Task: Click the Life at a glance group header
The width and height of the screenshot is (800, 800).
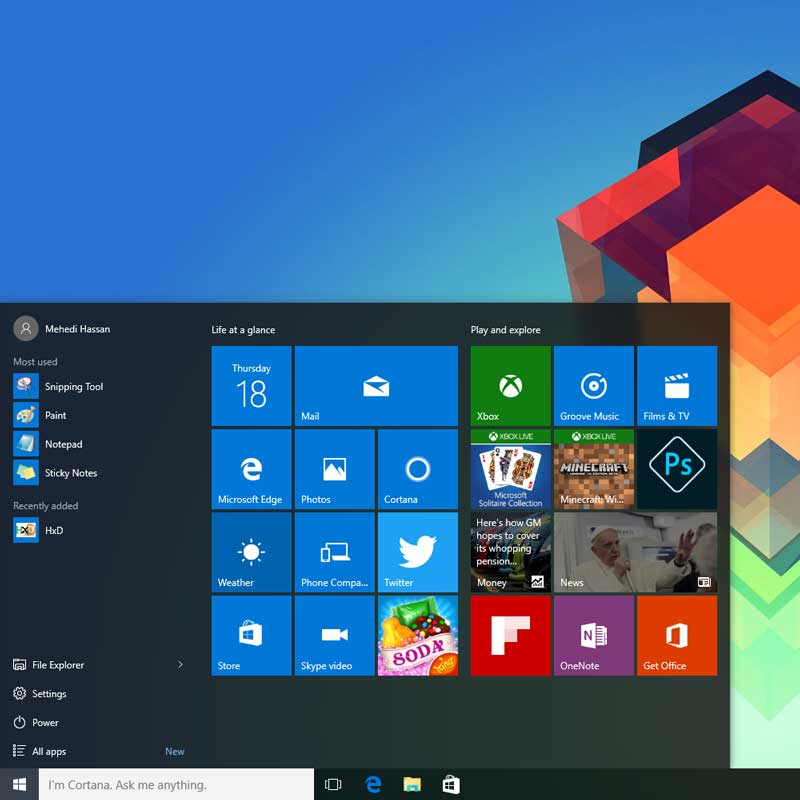Action: (243, 330)
